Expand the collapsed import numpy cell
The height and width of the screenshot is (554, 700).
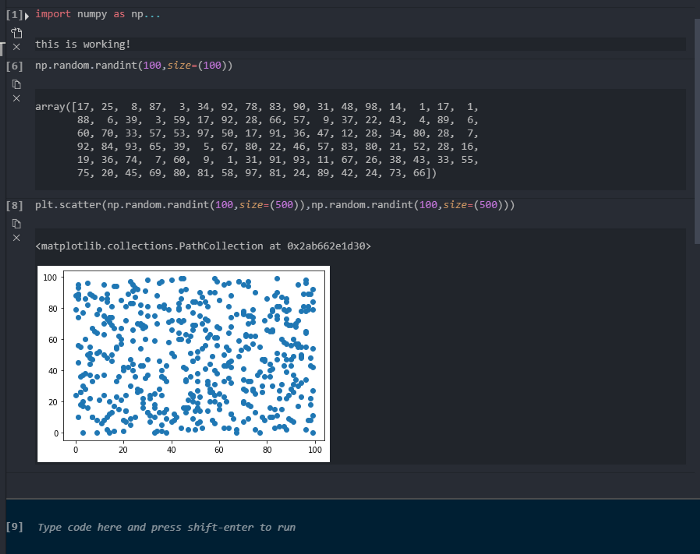pos(27,15)
